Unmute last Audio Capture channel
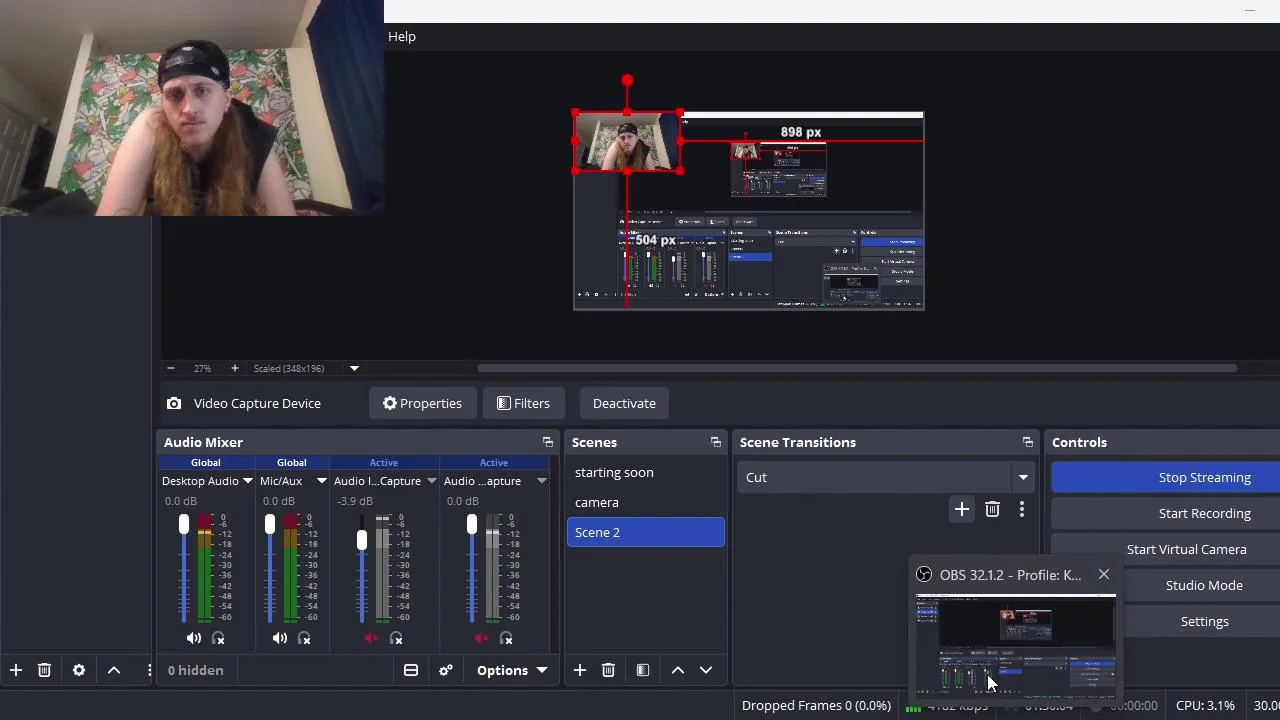This screenshot has height=720, width=1280. pyautogui.click(x=482, y=638)
